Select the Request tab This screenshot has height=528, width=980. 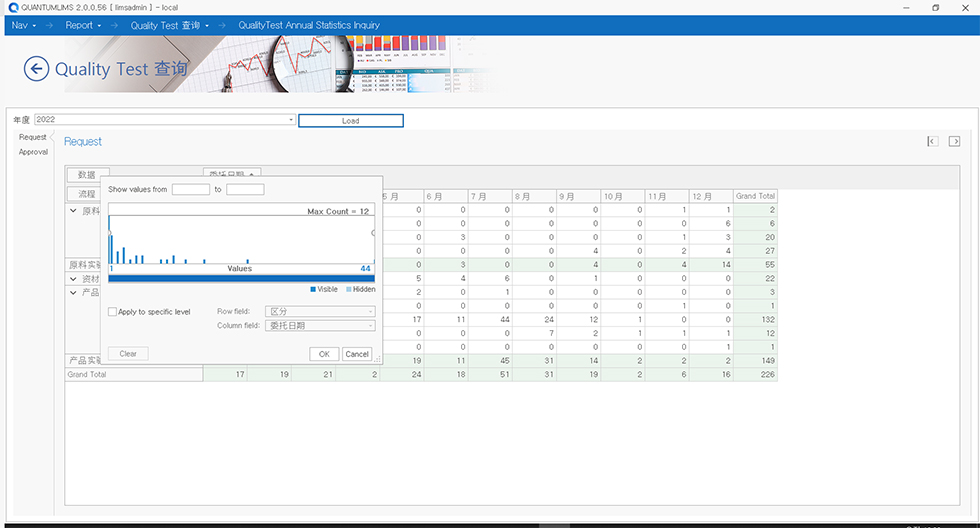[32, 137]
